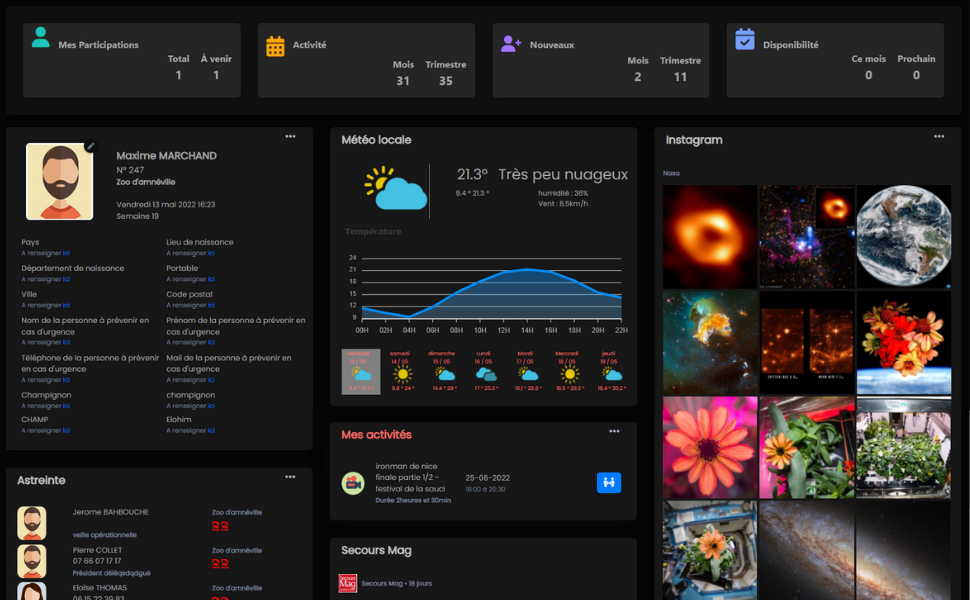Click the Secours Mag red logo icon
Screen dimensions: 970x600
[x=347, y=583]
